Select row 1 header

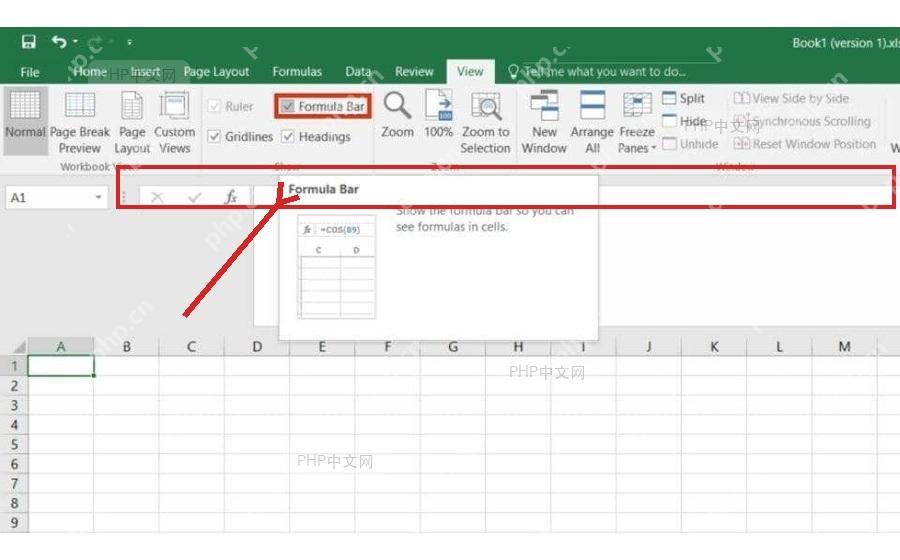tap(14, 366)
